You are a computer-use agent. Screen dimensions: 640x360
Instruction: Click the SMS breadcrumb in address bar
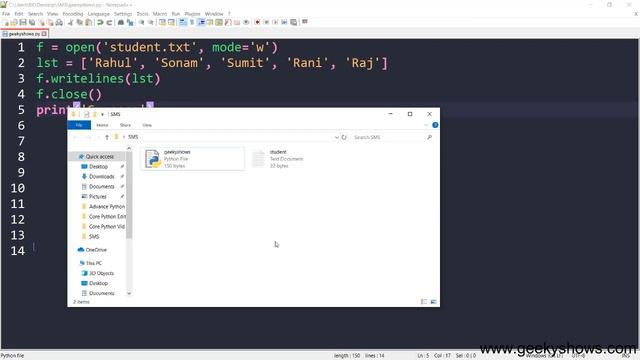click(x=133, y=137)
